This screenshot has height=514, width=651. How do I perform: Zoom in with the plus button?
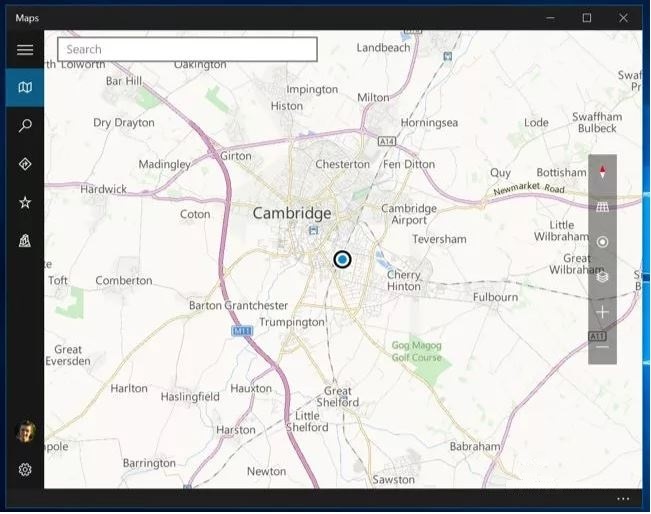[x=602, y=312]
